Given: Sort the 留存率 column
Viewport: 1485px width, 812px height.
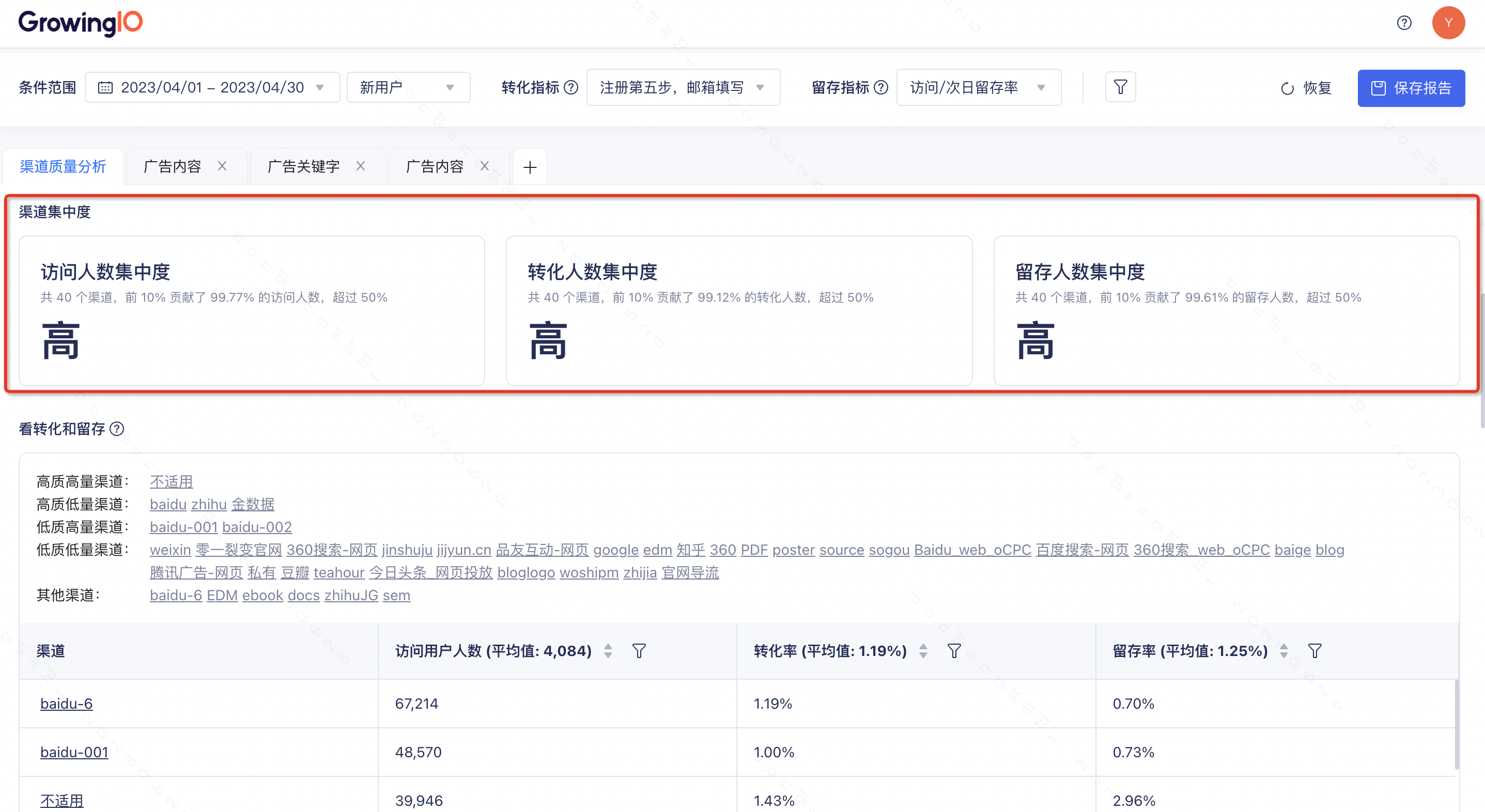Looking at the screenshot, I should coord(1284,651).
